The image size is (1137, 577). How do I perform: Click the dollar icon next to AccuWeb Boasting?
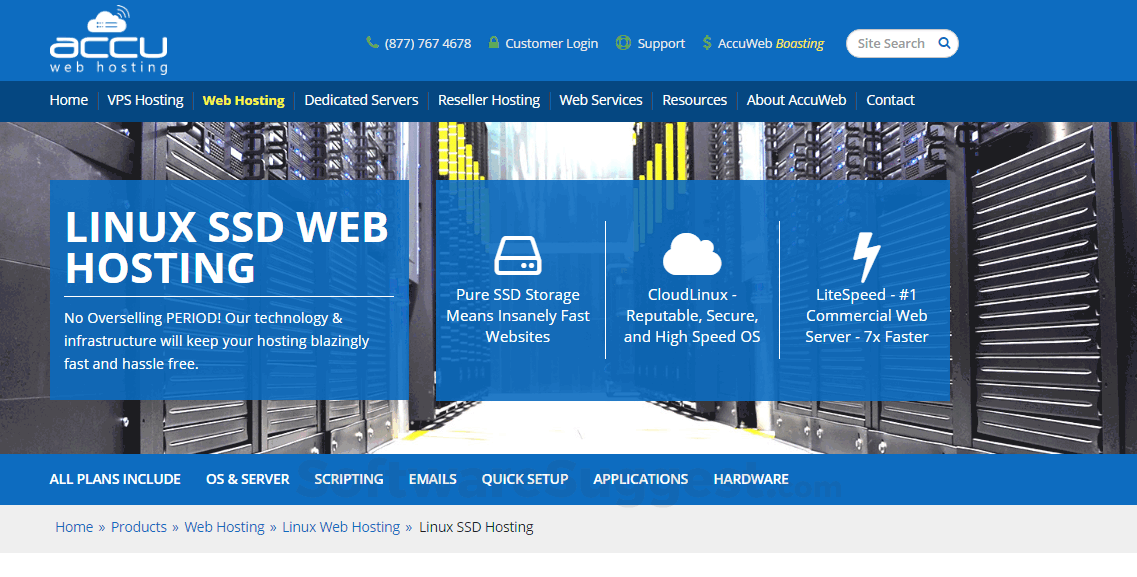705,42
